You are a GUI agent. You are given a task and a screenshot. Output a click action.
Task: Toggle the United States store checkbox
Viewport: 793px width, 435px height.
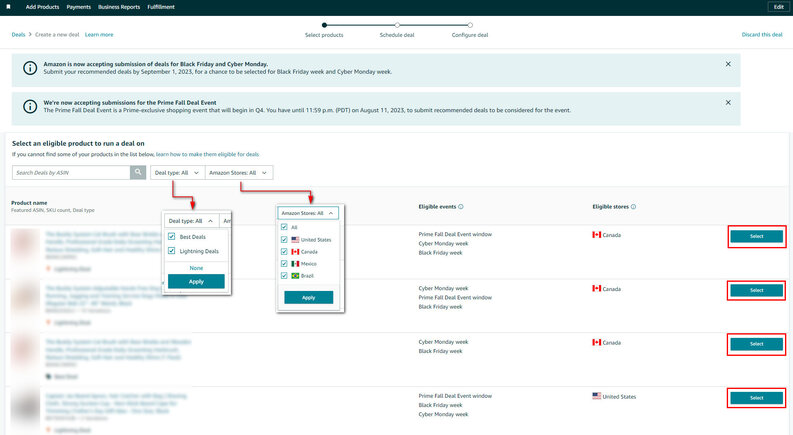coord(284,239)
